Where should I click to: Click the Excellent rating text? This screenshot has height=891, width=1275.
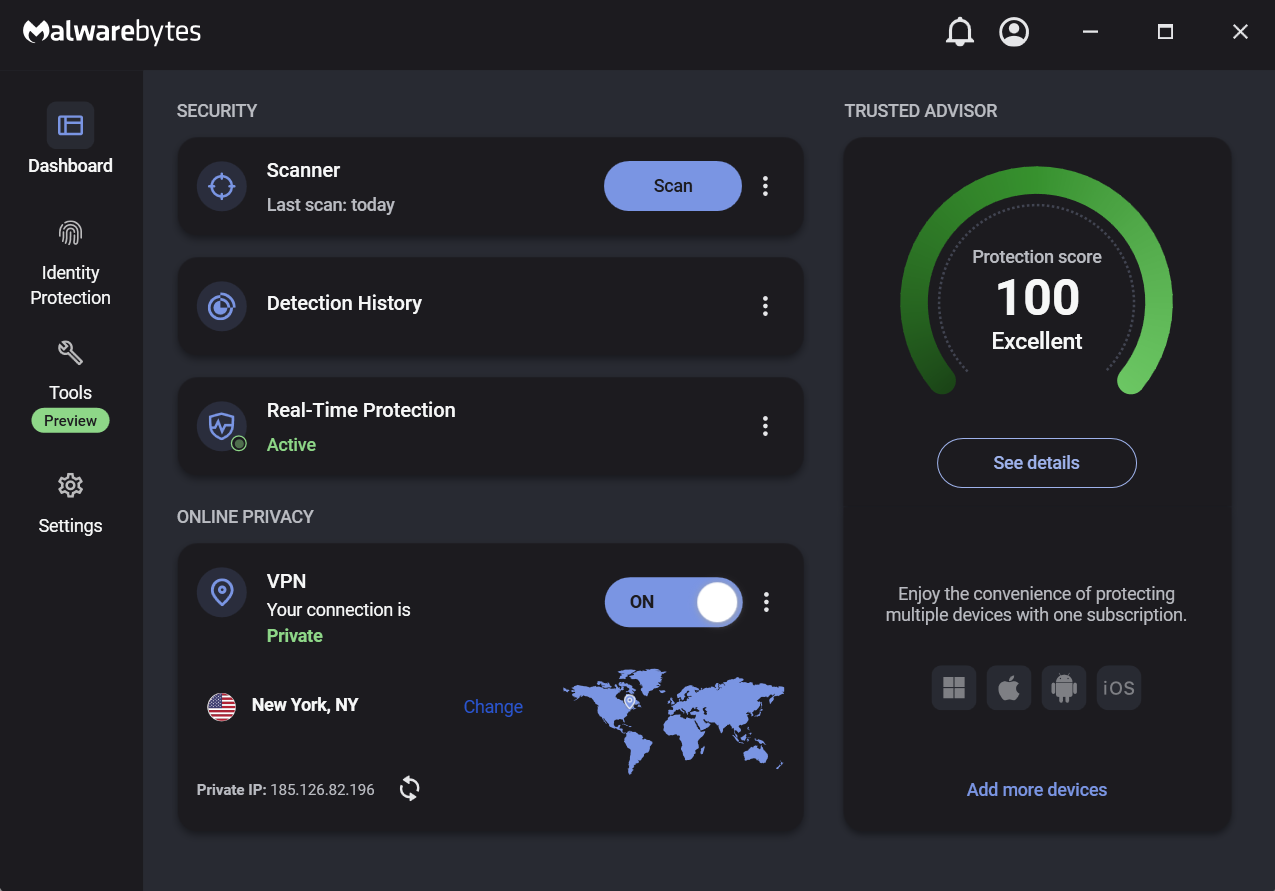[1037, 341]
